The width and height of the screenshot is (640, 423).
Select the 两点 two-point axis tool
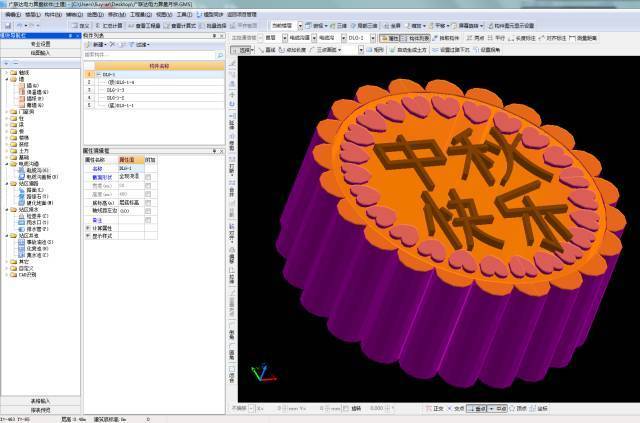point(475,38)
